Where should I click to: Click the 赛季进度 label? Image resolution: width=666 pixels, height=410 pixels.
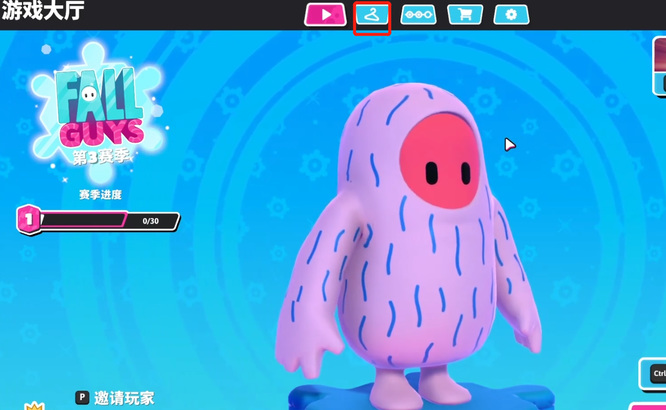[x=100, y=195]
